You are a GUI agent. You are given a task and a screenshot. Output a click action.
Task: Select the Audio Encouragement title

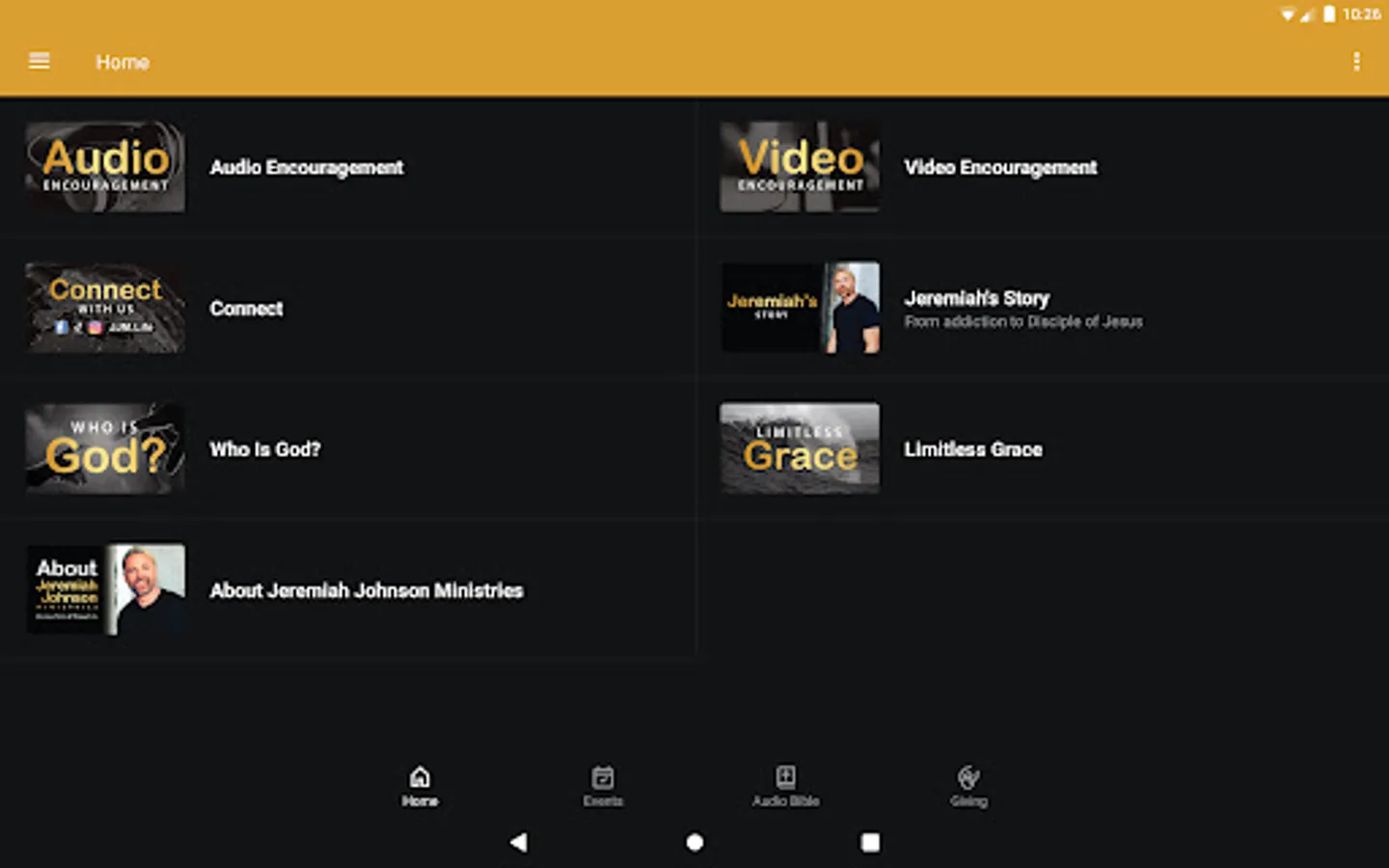click(x=307, y=168)
